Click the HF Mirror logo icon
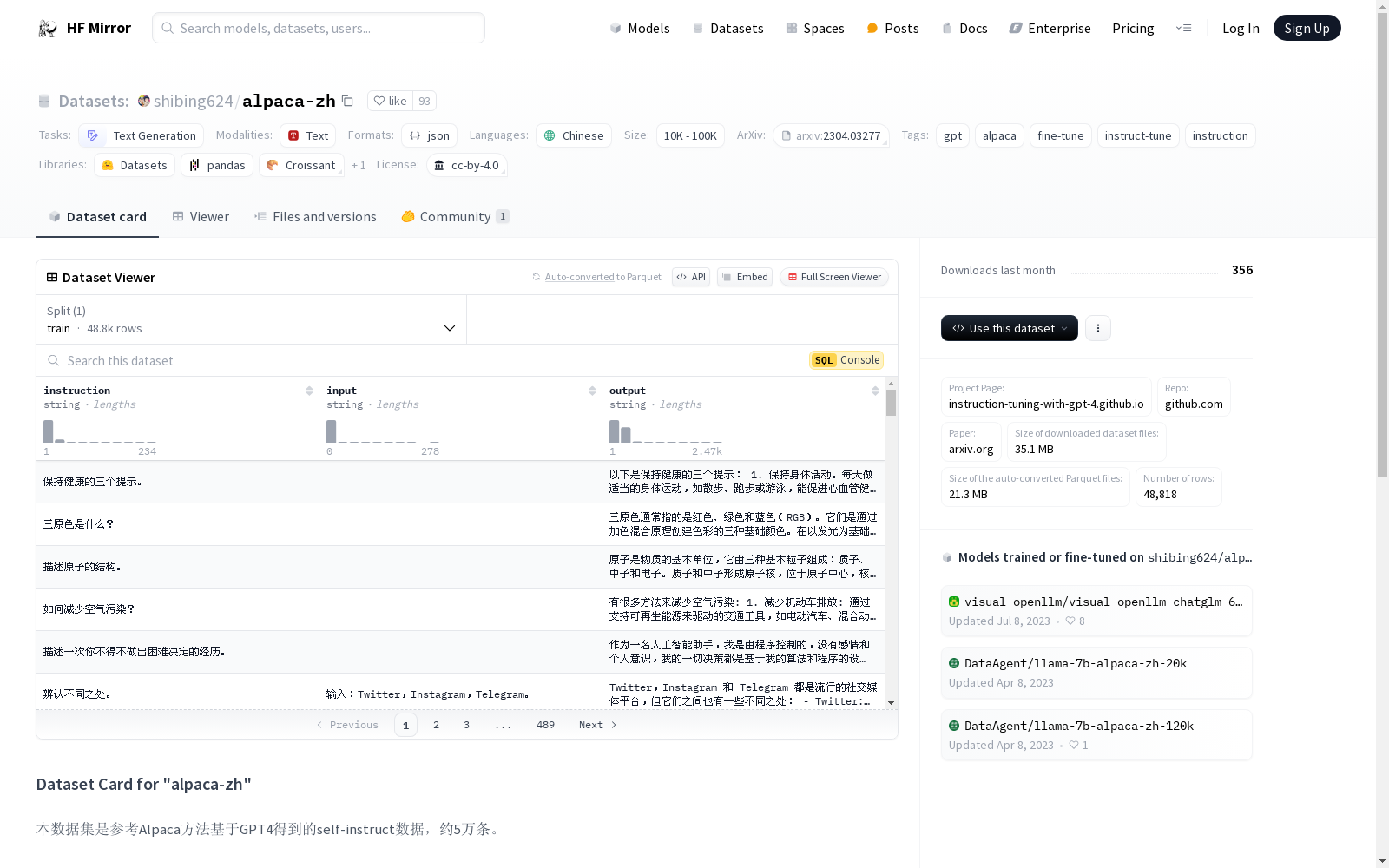 pyautogui.click(x=47, y=28)
